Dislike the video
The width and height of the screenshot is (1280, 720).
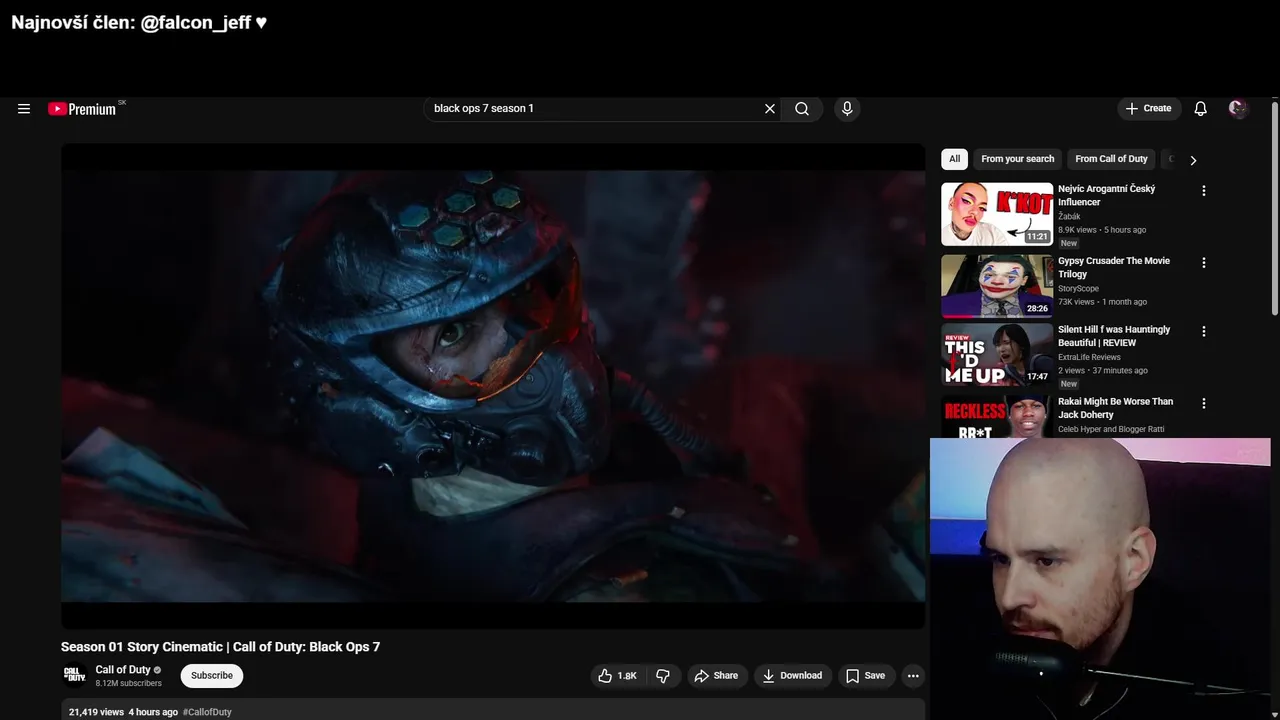[663, 676]
